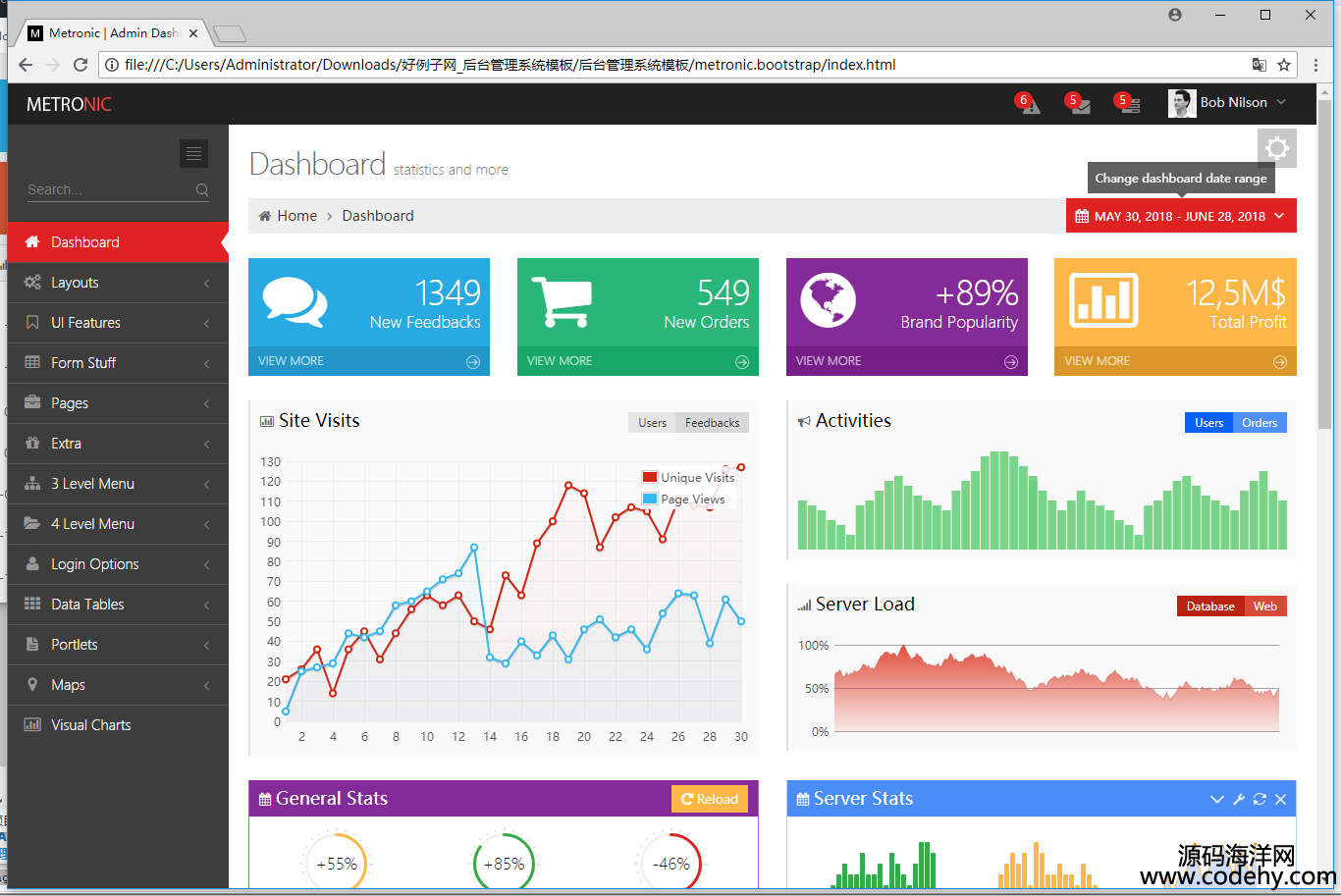
Task: Expand the Layouts sidebar menu
Action: point(118,283)
